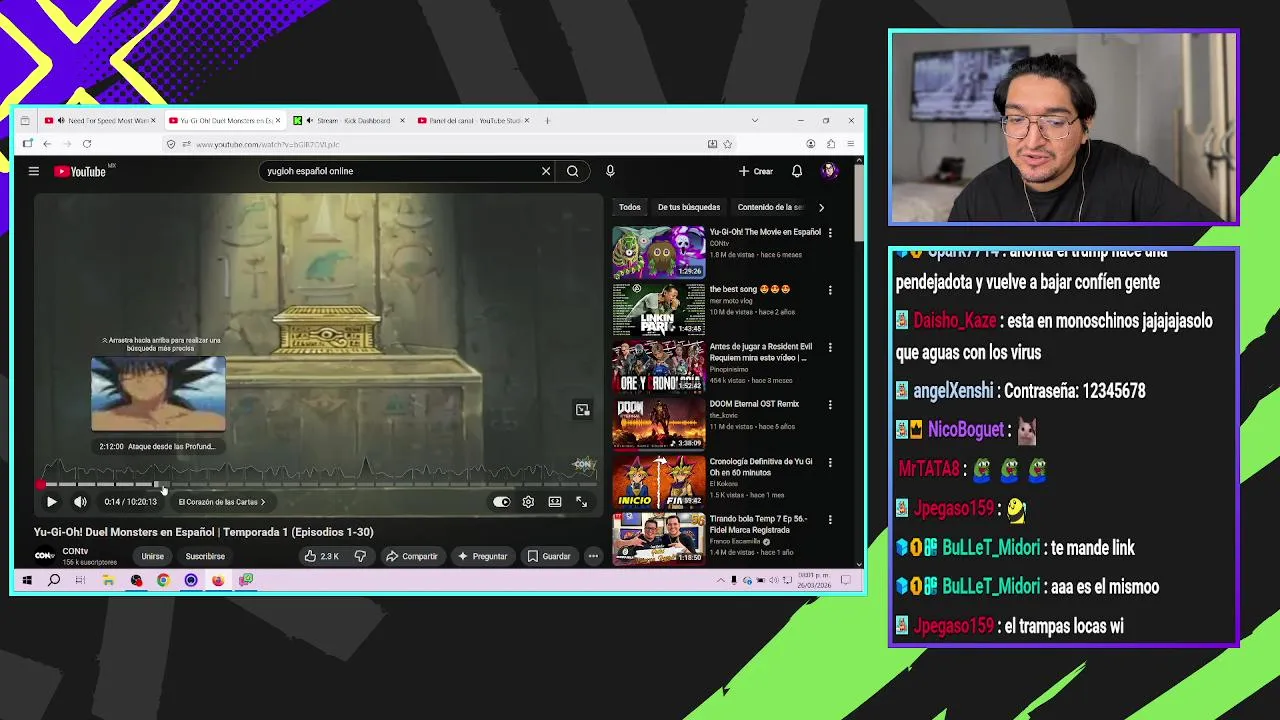This screenshot has height=720, width=1280.
Task: Click the Crear button
Action: [x=756, y=171]
